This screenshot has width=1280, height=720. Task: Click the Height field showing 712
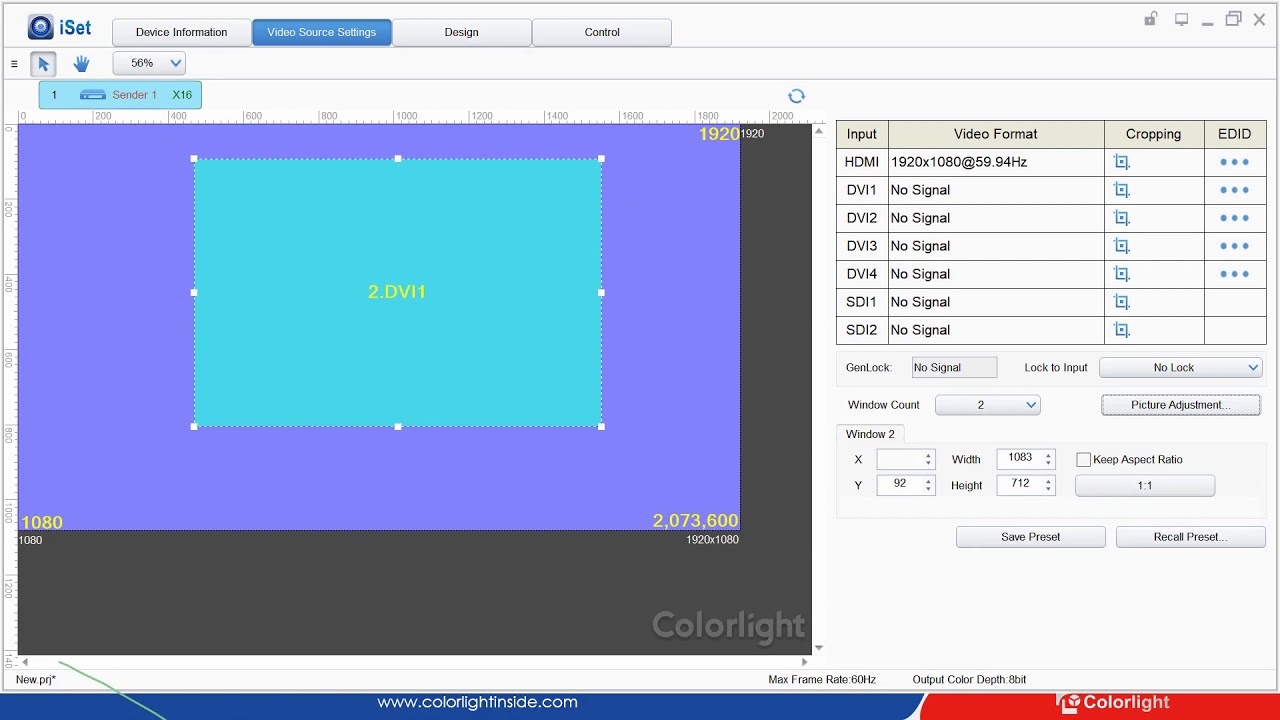1020,485
